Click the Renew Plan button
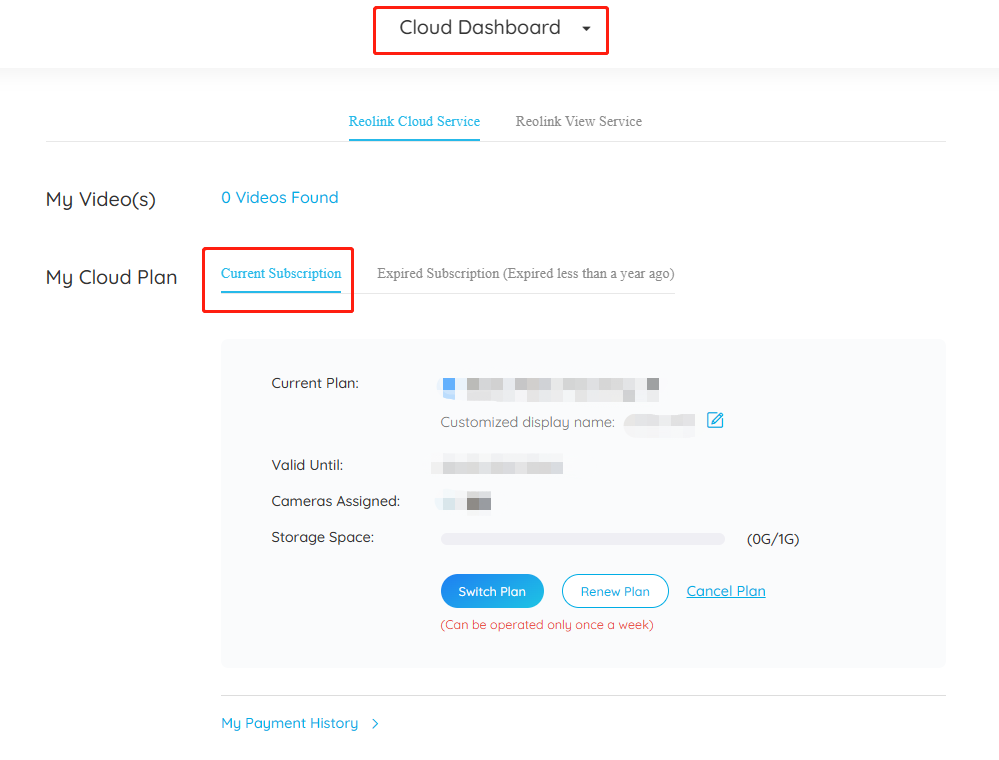Viewport: 999px width, 760px height. pyautogui.click(x=615, y=591)
